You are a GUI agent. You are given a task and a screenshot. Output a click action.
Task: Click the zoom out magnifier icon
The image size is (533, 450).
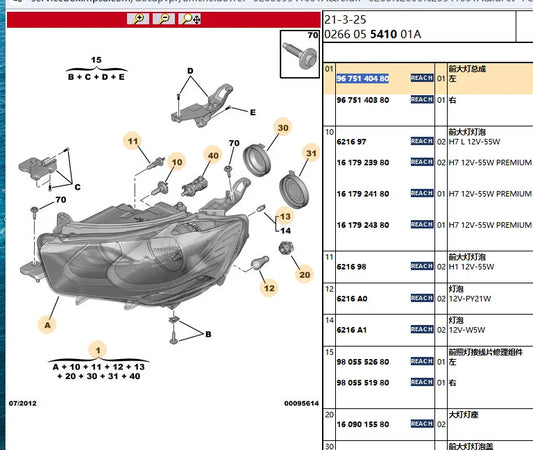164,19
